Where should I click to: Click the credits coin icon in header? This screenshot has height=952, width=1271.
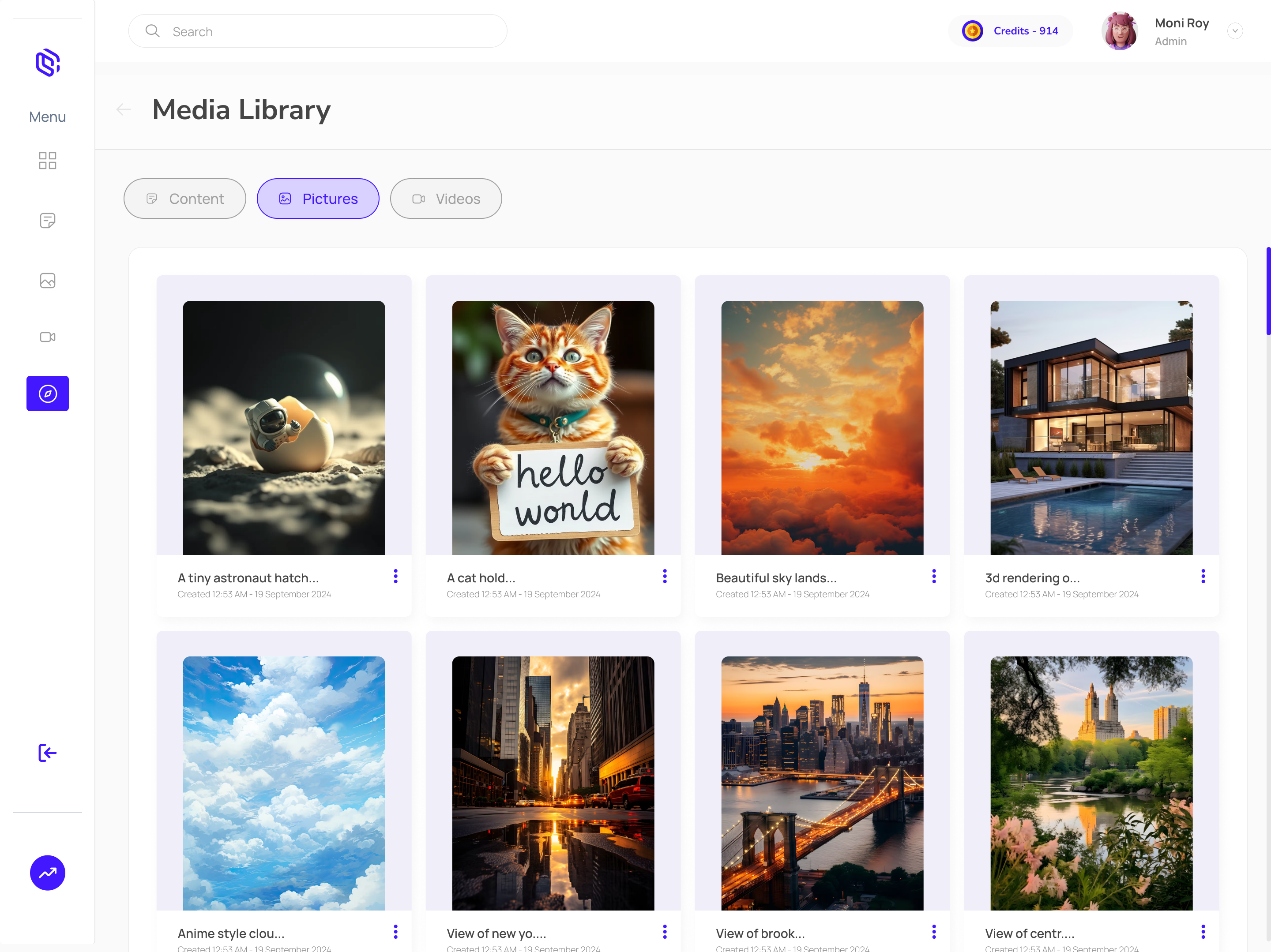[972, 30]
